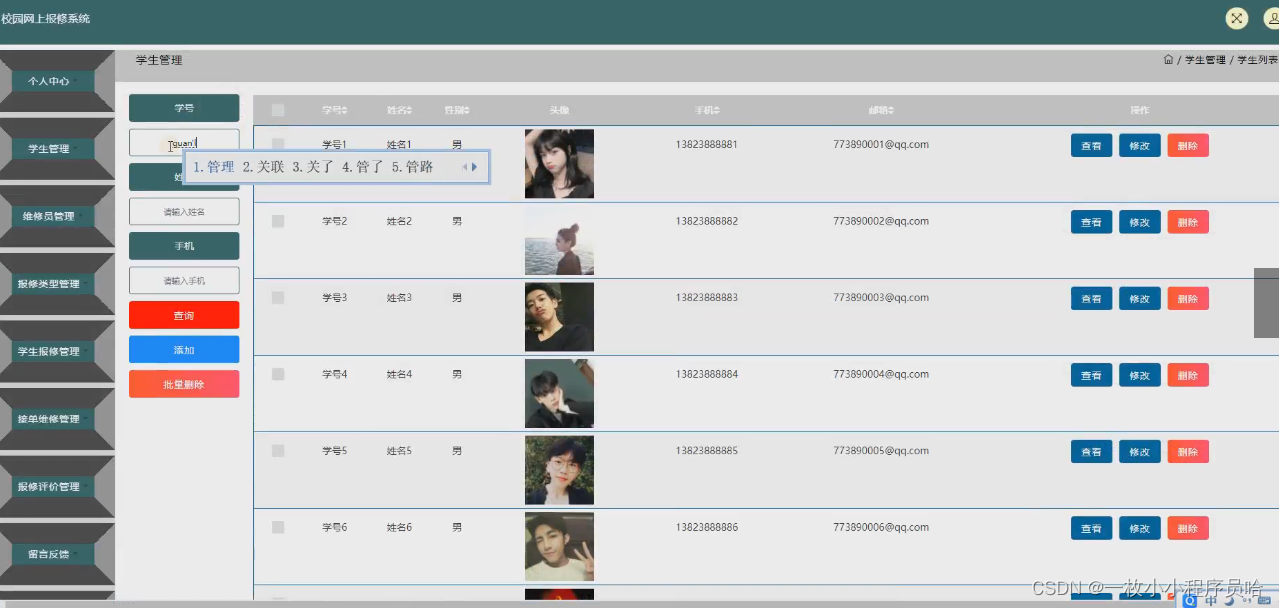
Task: Click the IME previous-candidates arrow
Action: click(x=465, y=167)
